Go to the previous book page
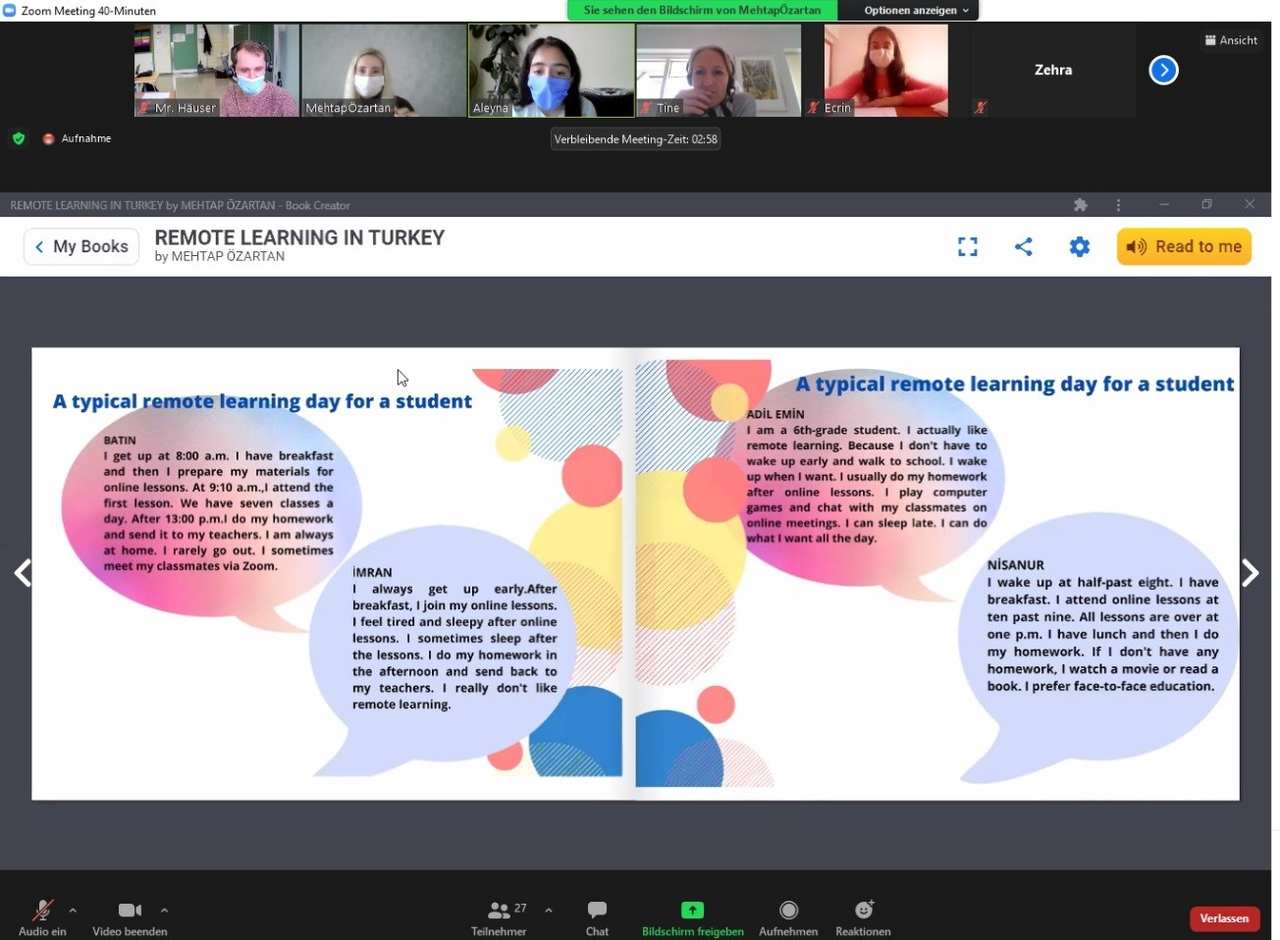The height and width of the screenshot is (940, 1280). (x=22, y=573)
